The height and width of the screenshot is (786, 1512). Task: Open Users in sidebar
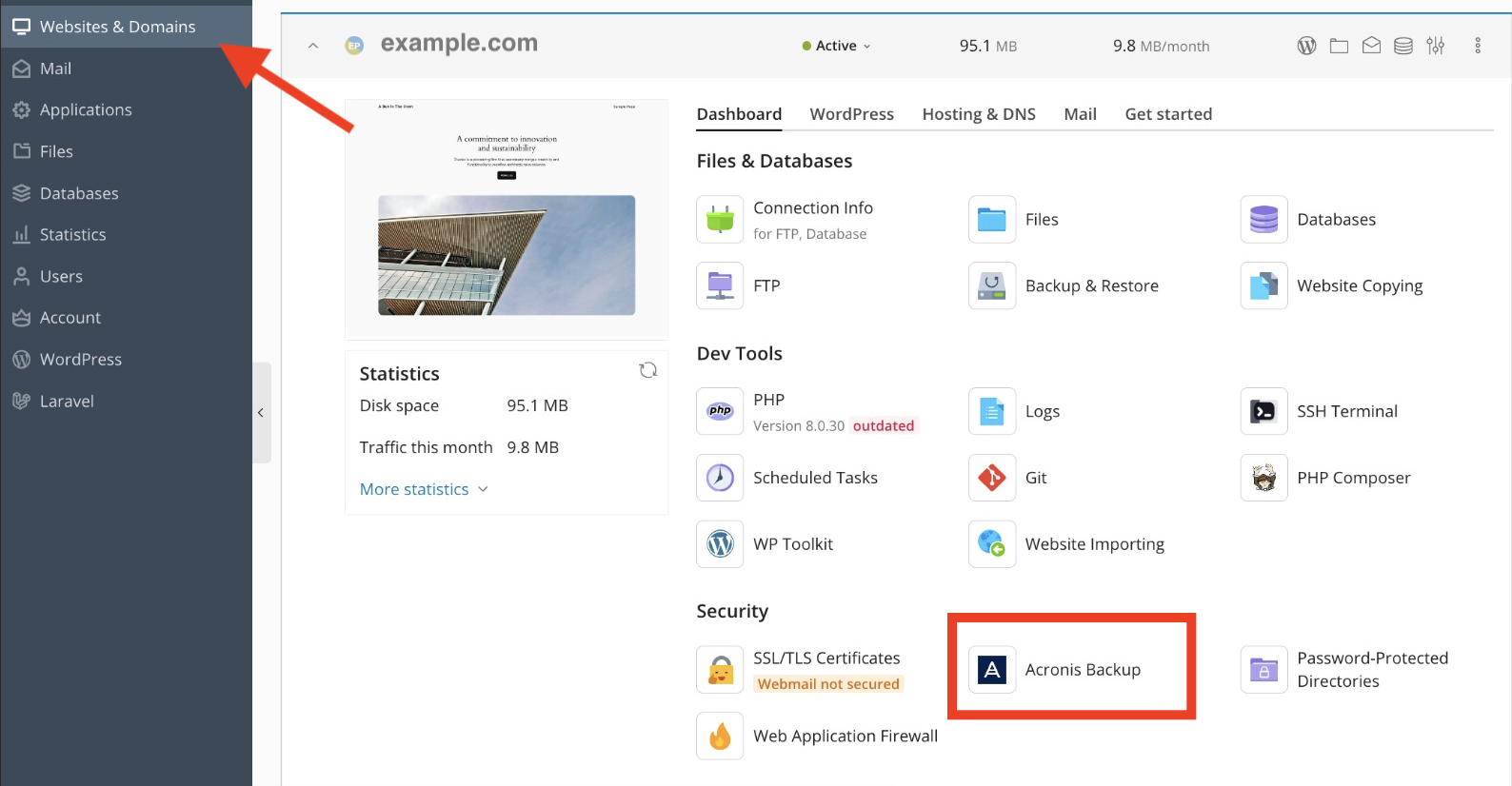(126, 276)
